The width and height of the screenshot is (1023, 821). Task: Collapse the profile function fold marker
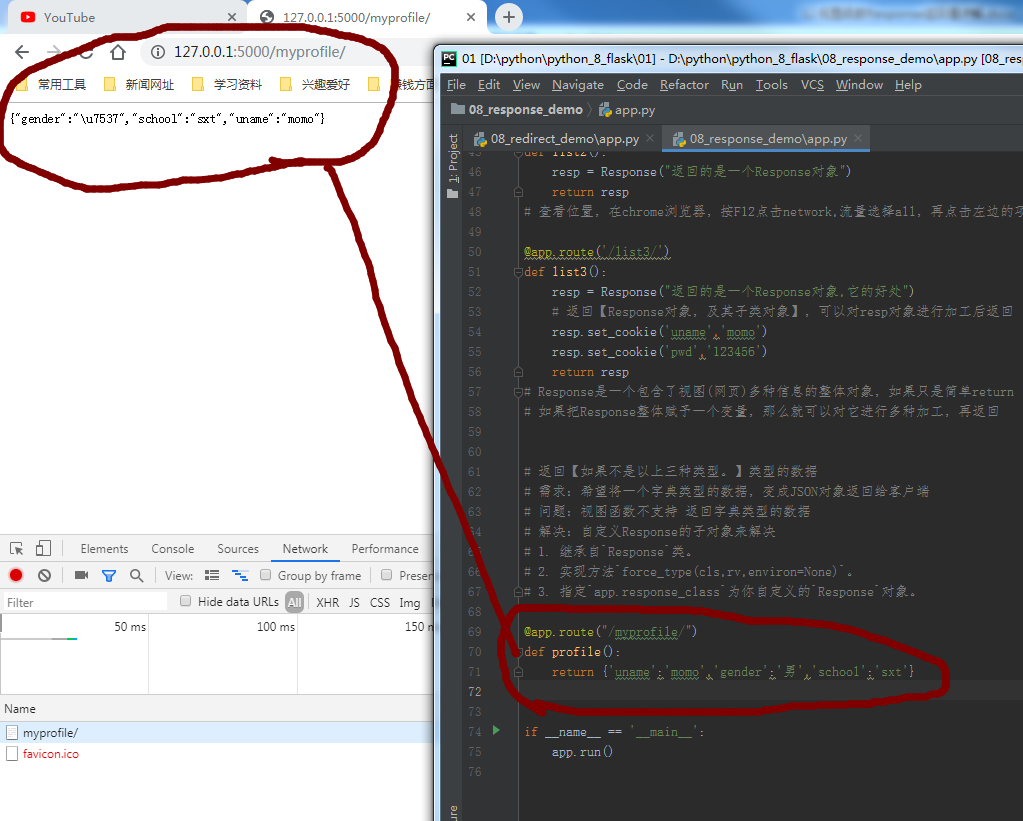click(x=518, y=652)
